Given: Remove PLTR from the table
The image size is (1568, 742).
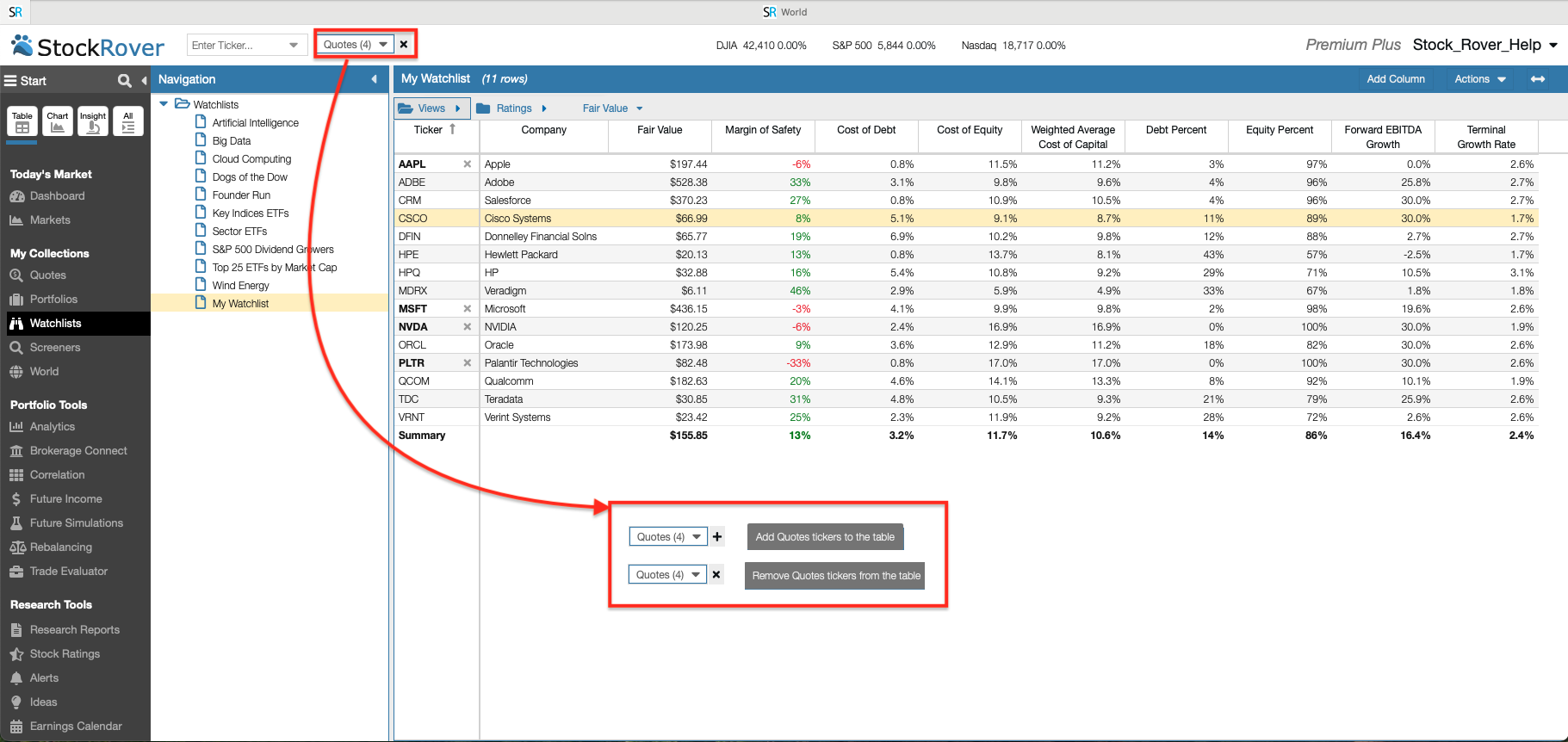Looking at the screenshot, I should click(x=468, y=363).
